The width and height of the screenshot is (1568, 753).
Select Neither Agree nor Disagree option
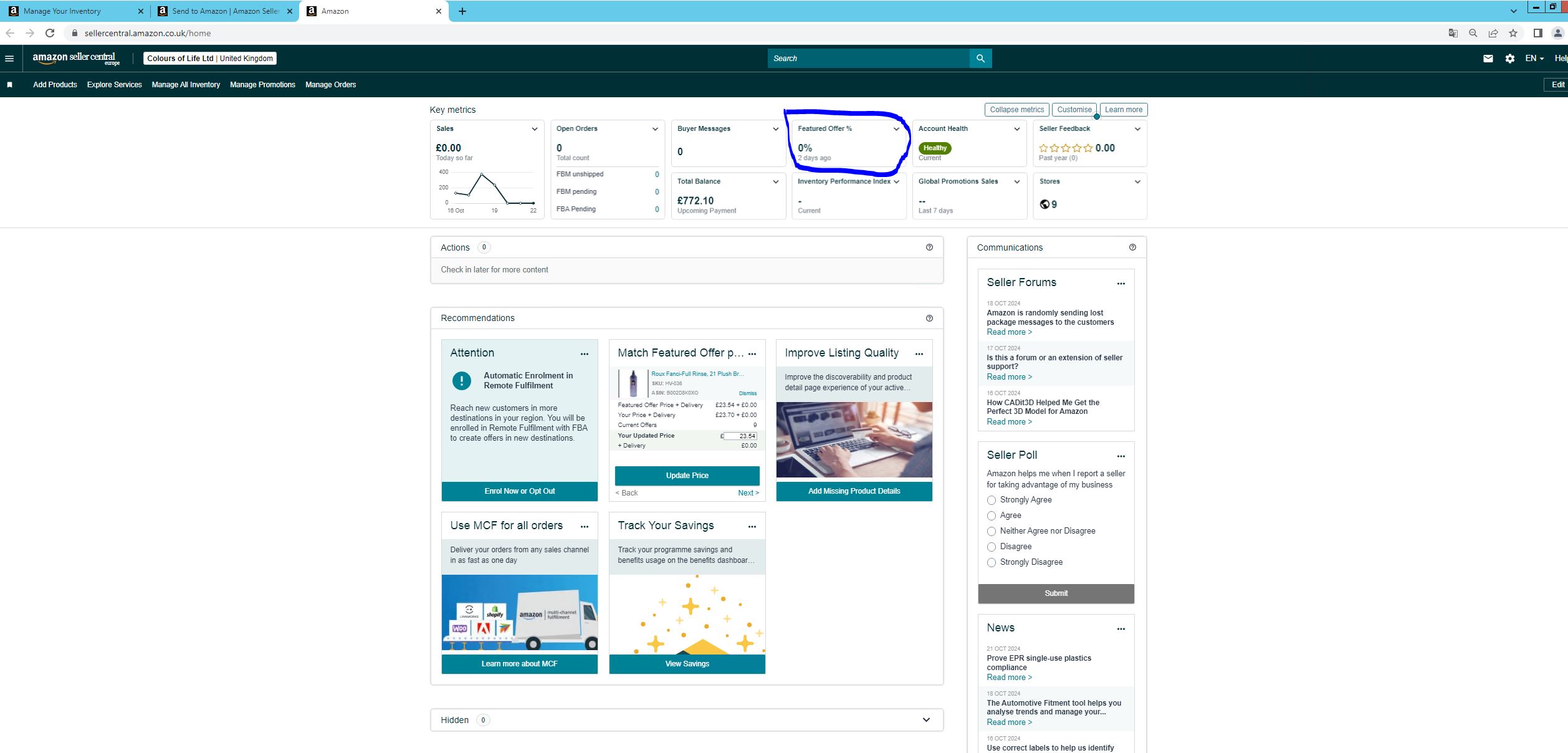tap(992, 531)
